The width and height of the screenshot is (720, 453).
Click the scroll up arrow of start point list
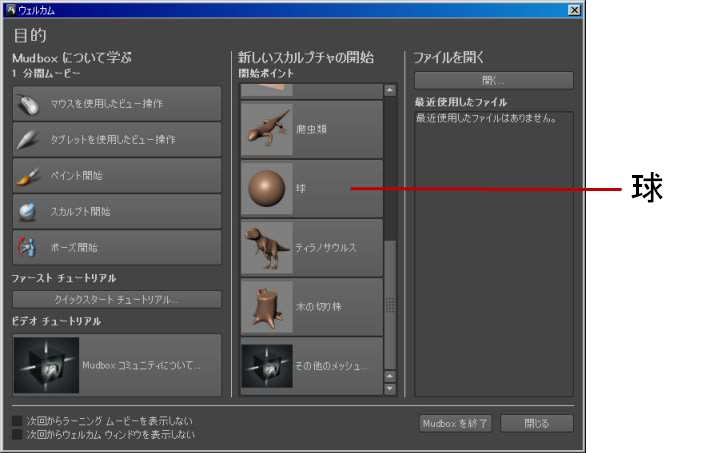390,90
